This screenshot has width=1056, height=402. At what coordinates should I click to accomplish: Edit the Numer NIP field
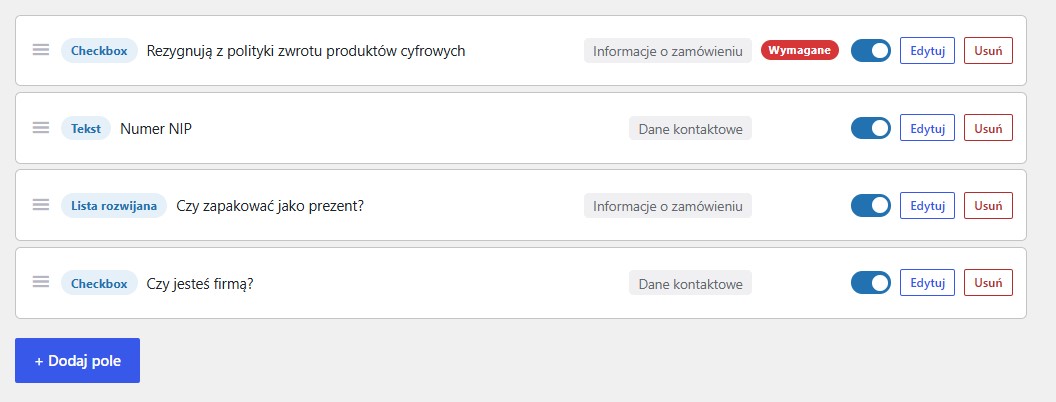pyautogui.click(x=927, y=128)
